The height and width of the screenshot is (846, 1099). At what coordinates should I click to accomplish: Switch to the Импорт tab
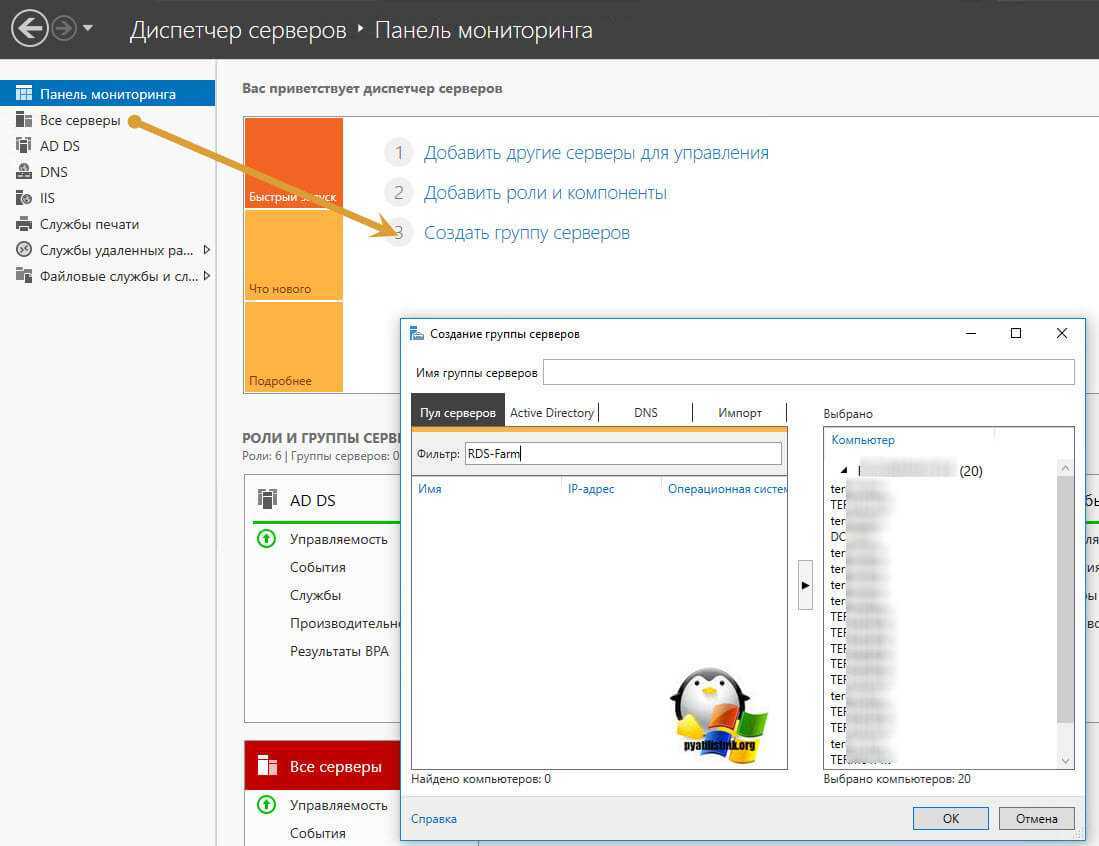740,412
